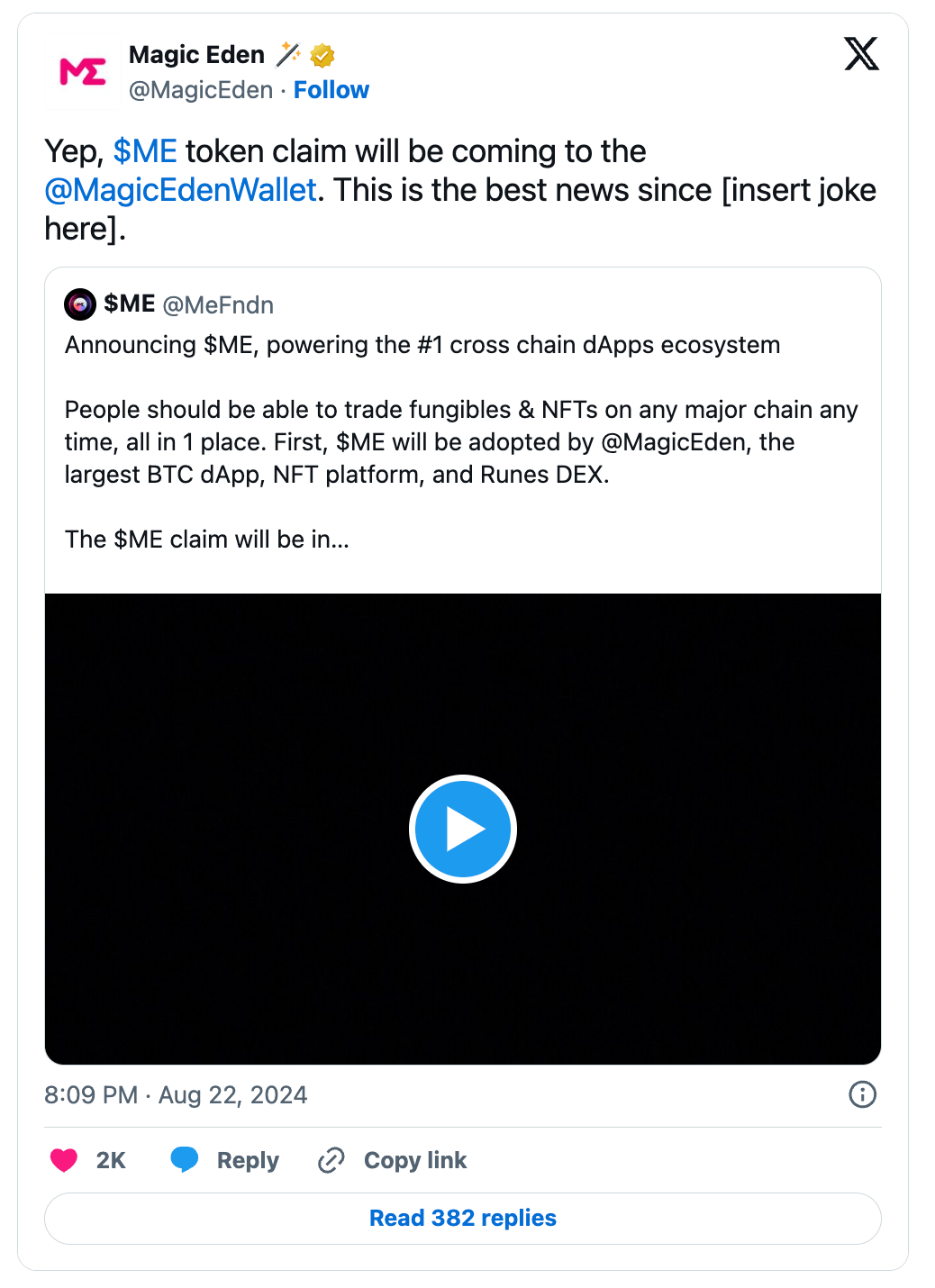Click the Magic Eden profile avatar
This screenshot has width=935, height=1288.
[83, 72]
